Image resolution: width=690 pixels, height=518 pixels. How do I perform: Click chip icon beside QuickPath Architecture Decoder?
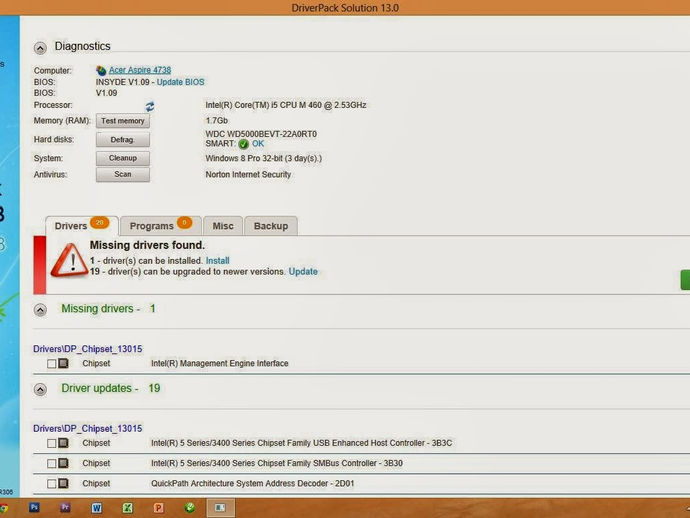(63, 483)
